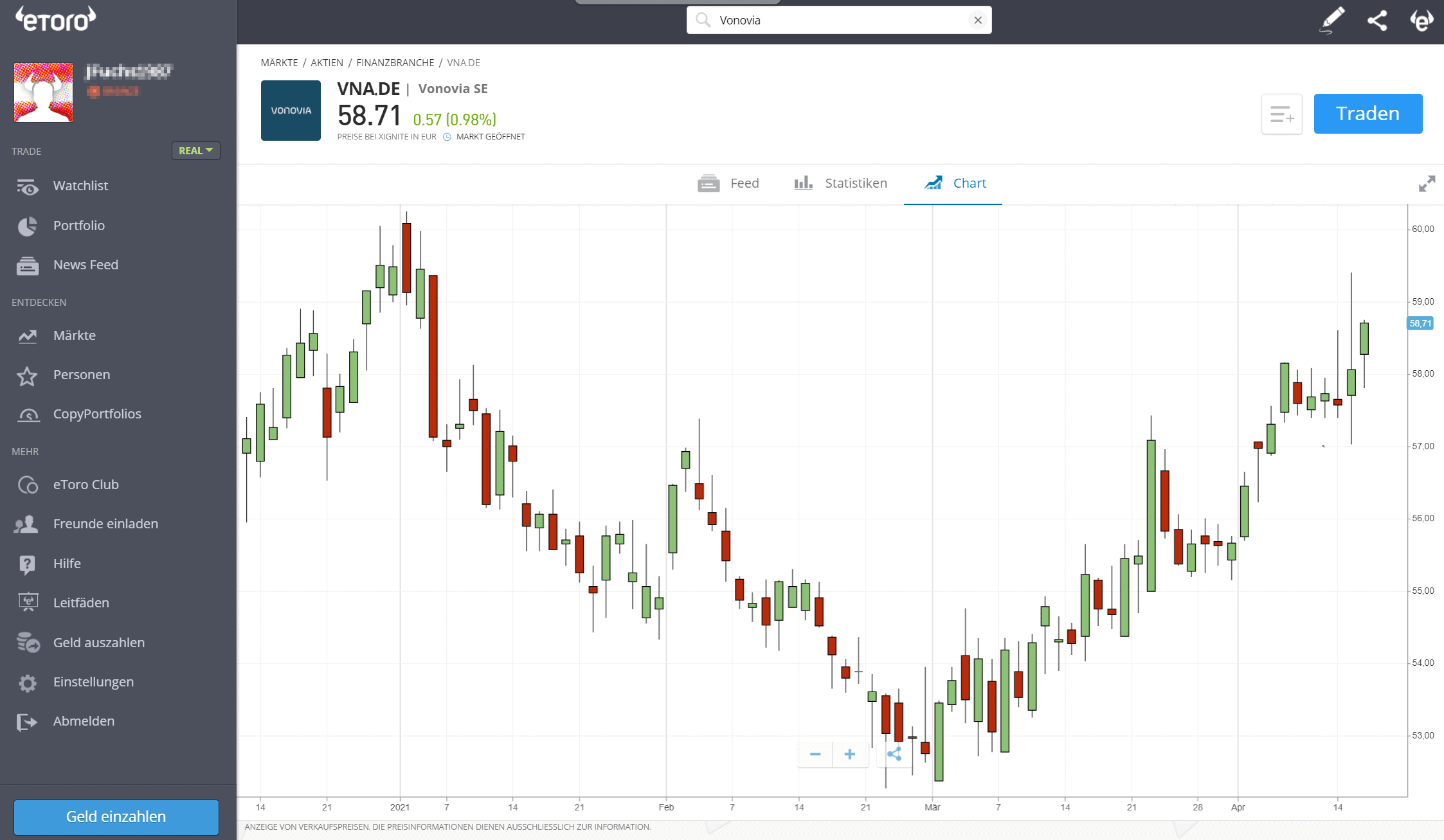Switch to the Chart tab
Image resolution: width=1444 pixels, height=840 pixels.
click(955, 183)
